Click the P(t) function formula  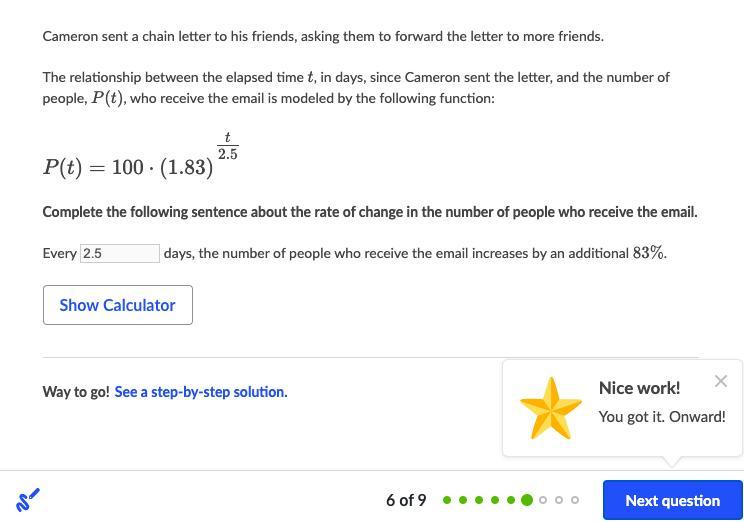point(140,158)
